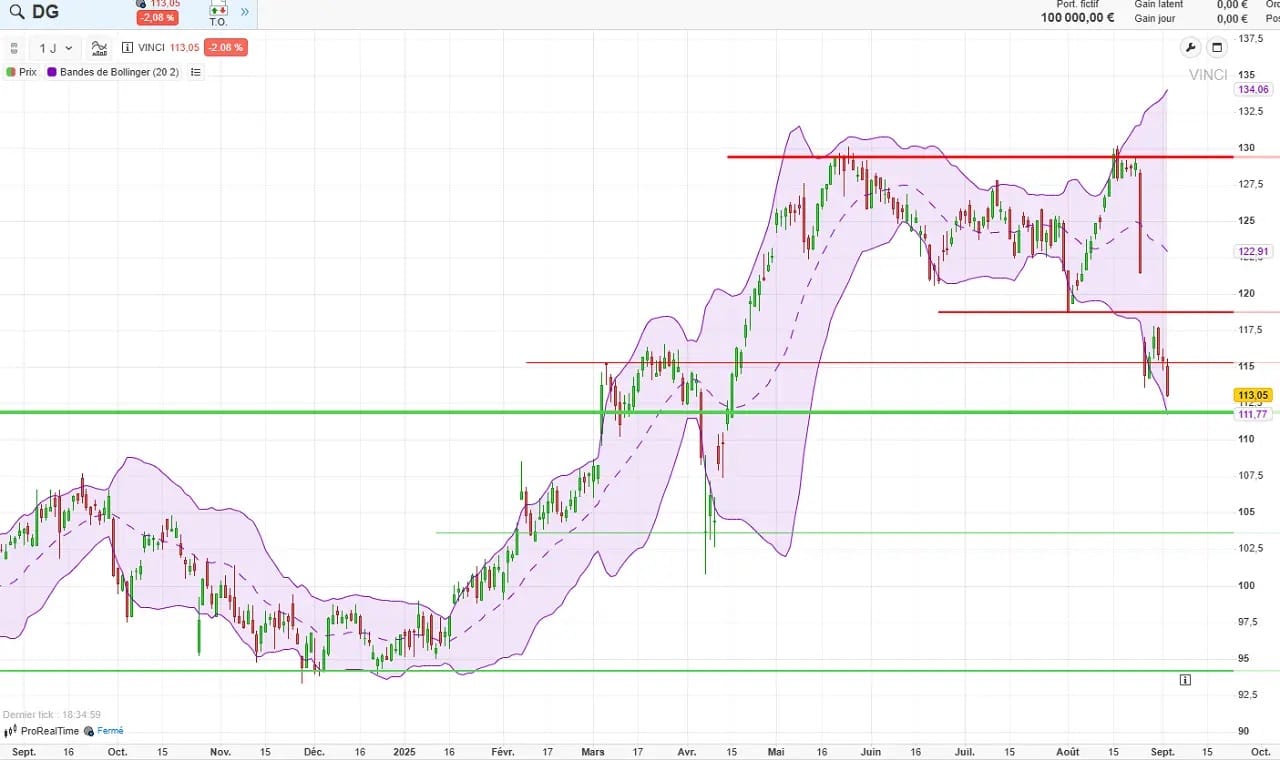Click the yellow 113,05 current price label

click(x=1253, y=395)
